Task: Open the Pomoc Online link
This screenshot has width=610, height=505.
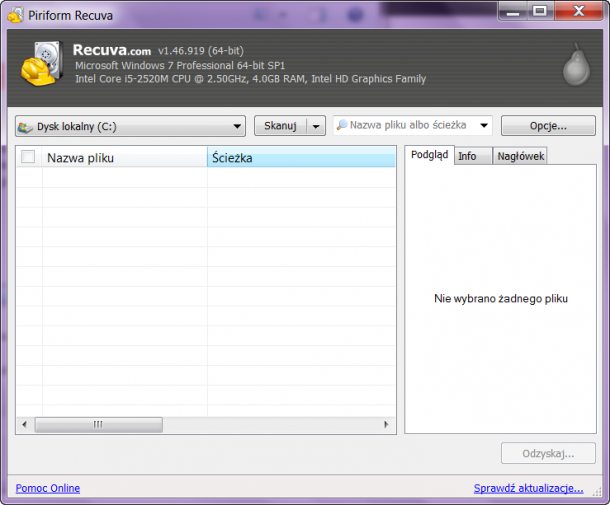Action: point(48,488)
